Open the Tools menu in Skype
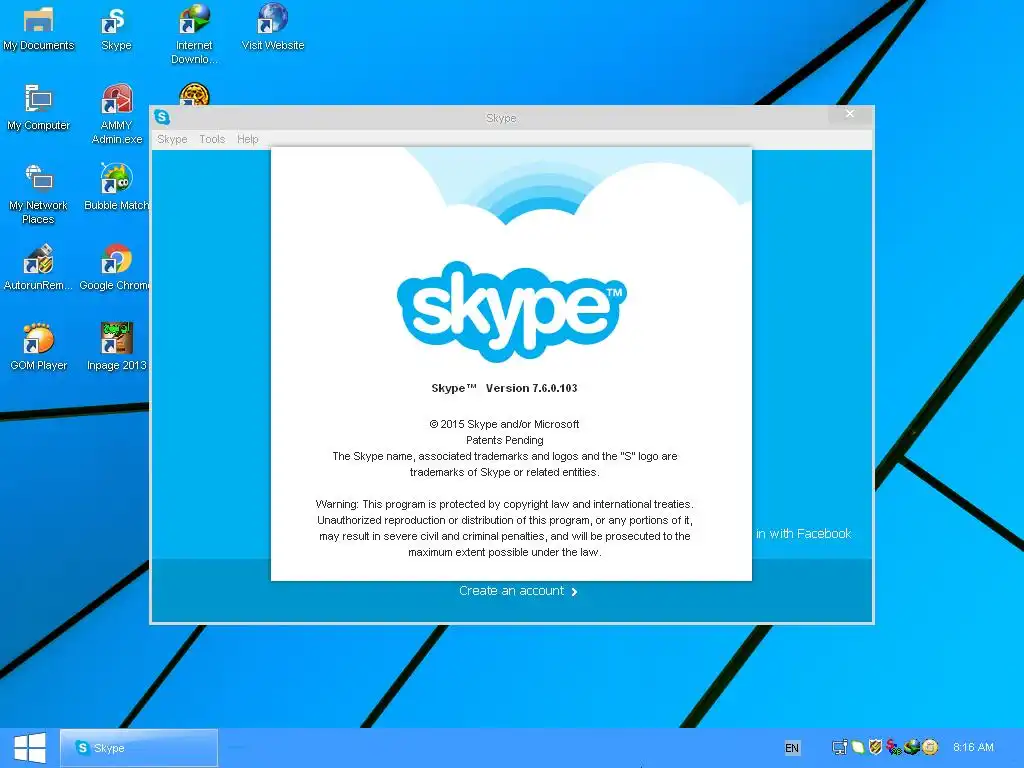 pos(212,139)
